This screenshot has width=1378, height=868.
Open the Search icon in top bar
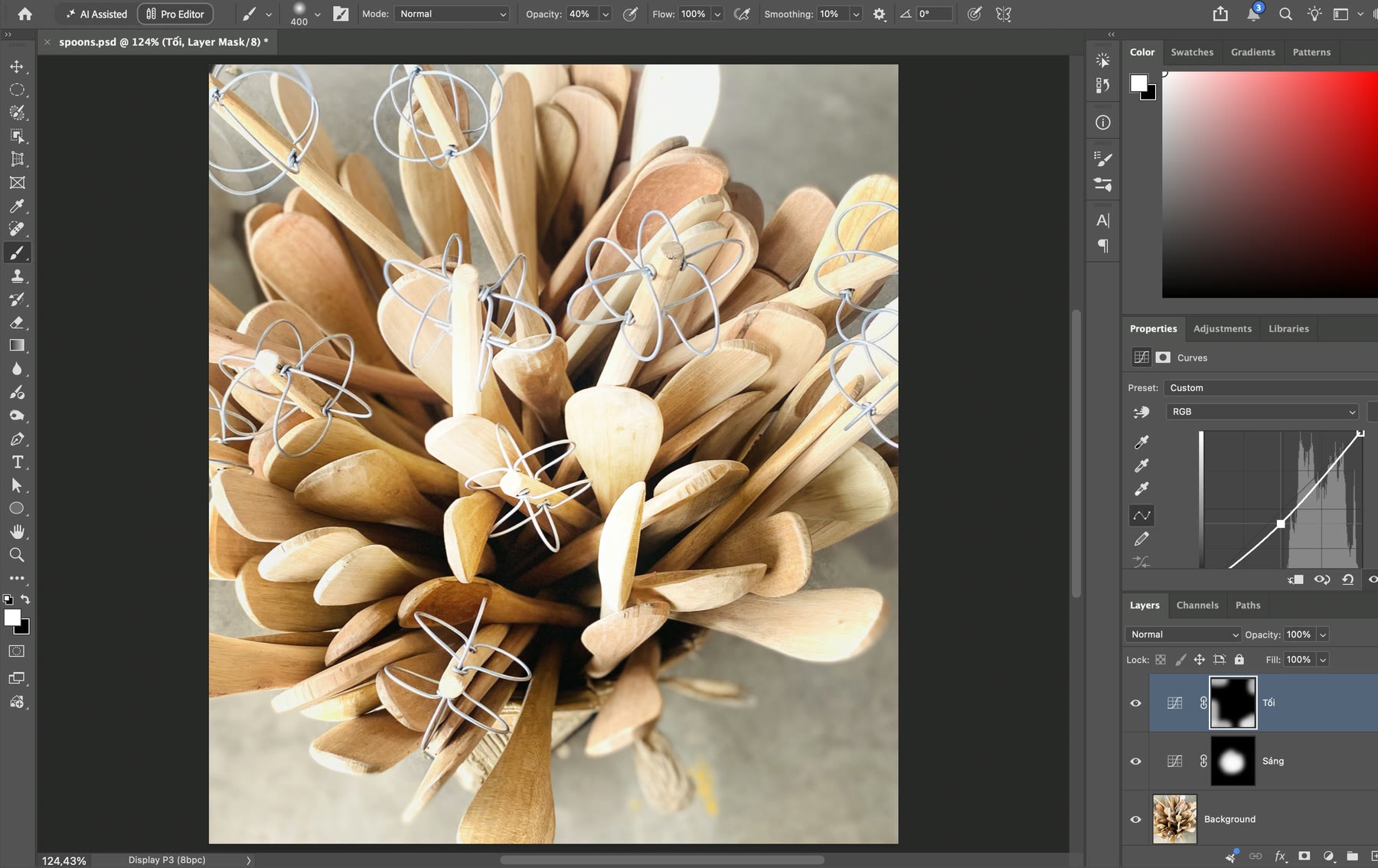coord(1285,14)
